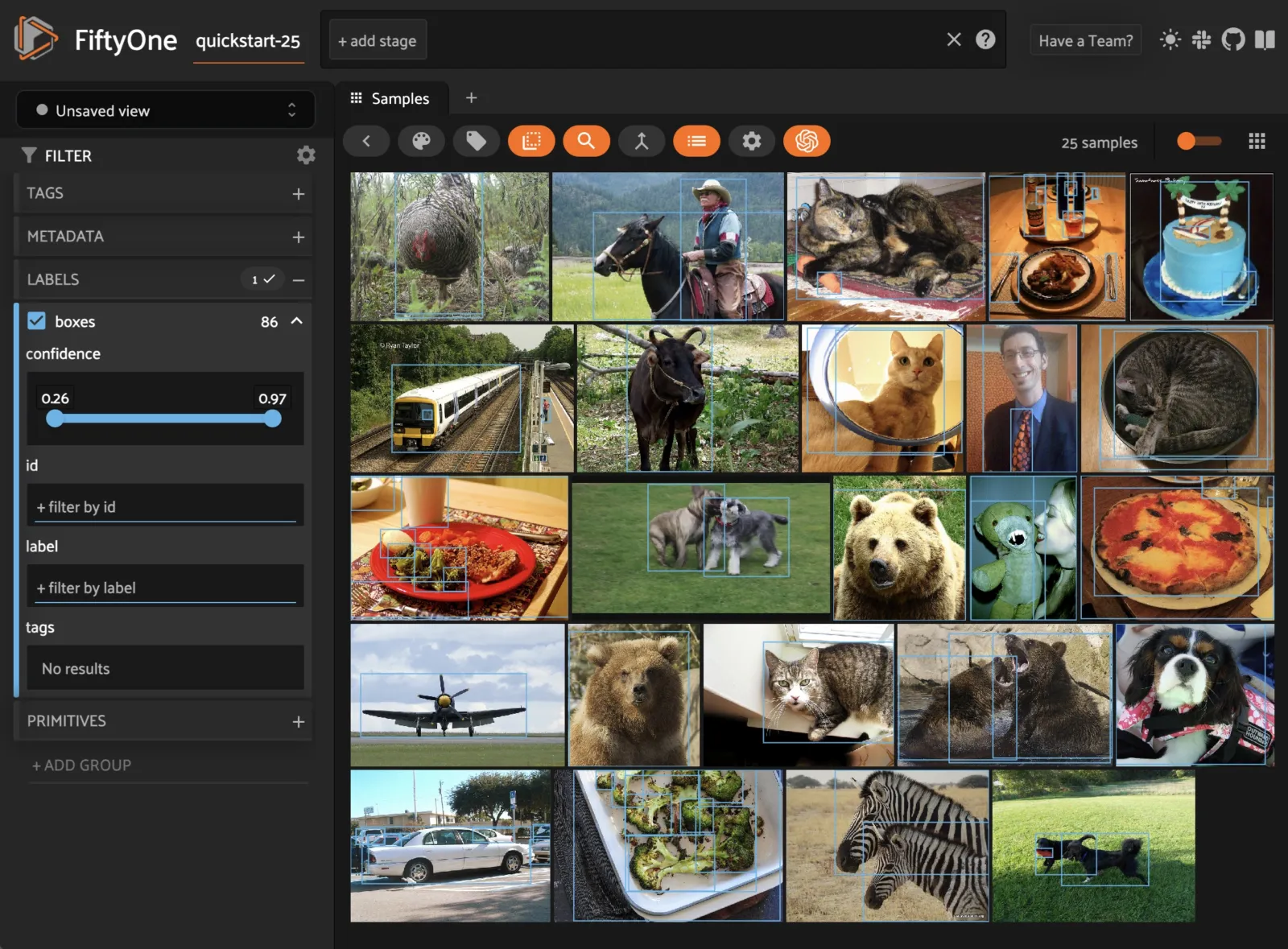Select the quickstart-25 dataset name
1288x949 pixels.
(x=248, y=41)
